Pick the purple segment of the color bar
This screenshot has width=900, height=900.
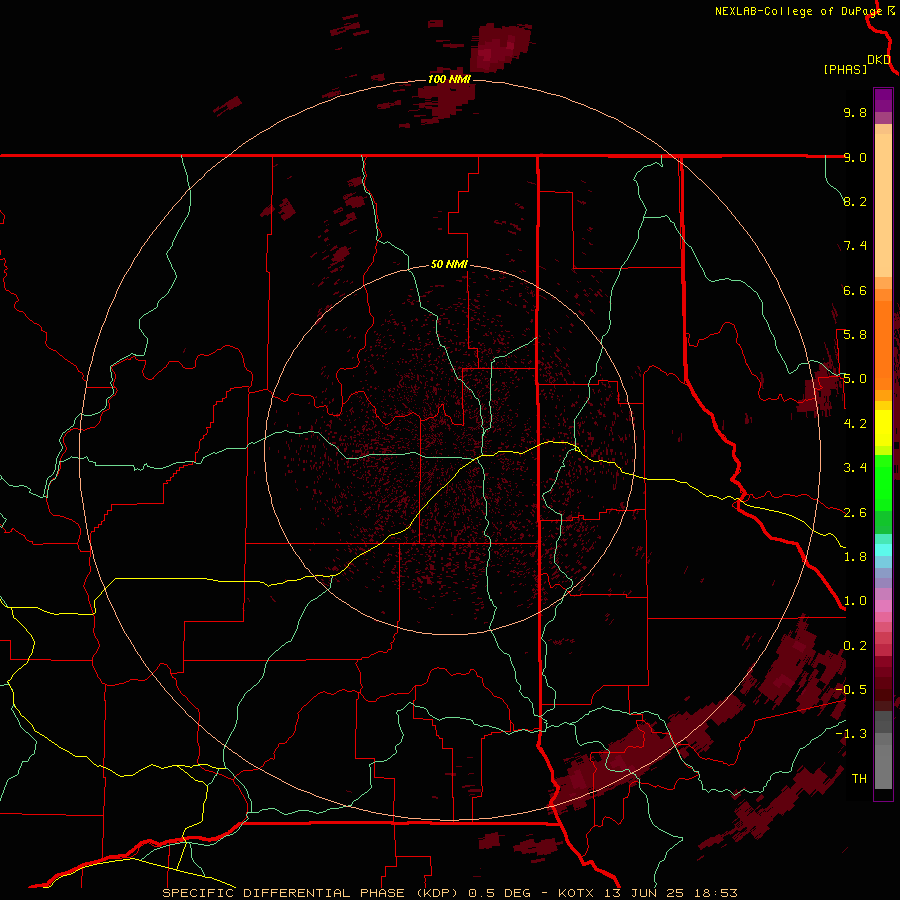(x=883, y=100)
